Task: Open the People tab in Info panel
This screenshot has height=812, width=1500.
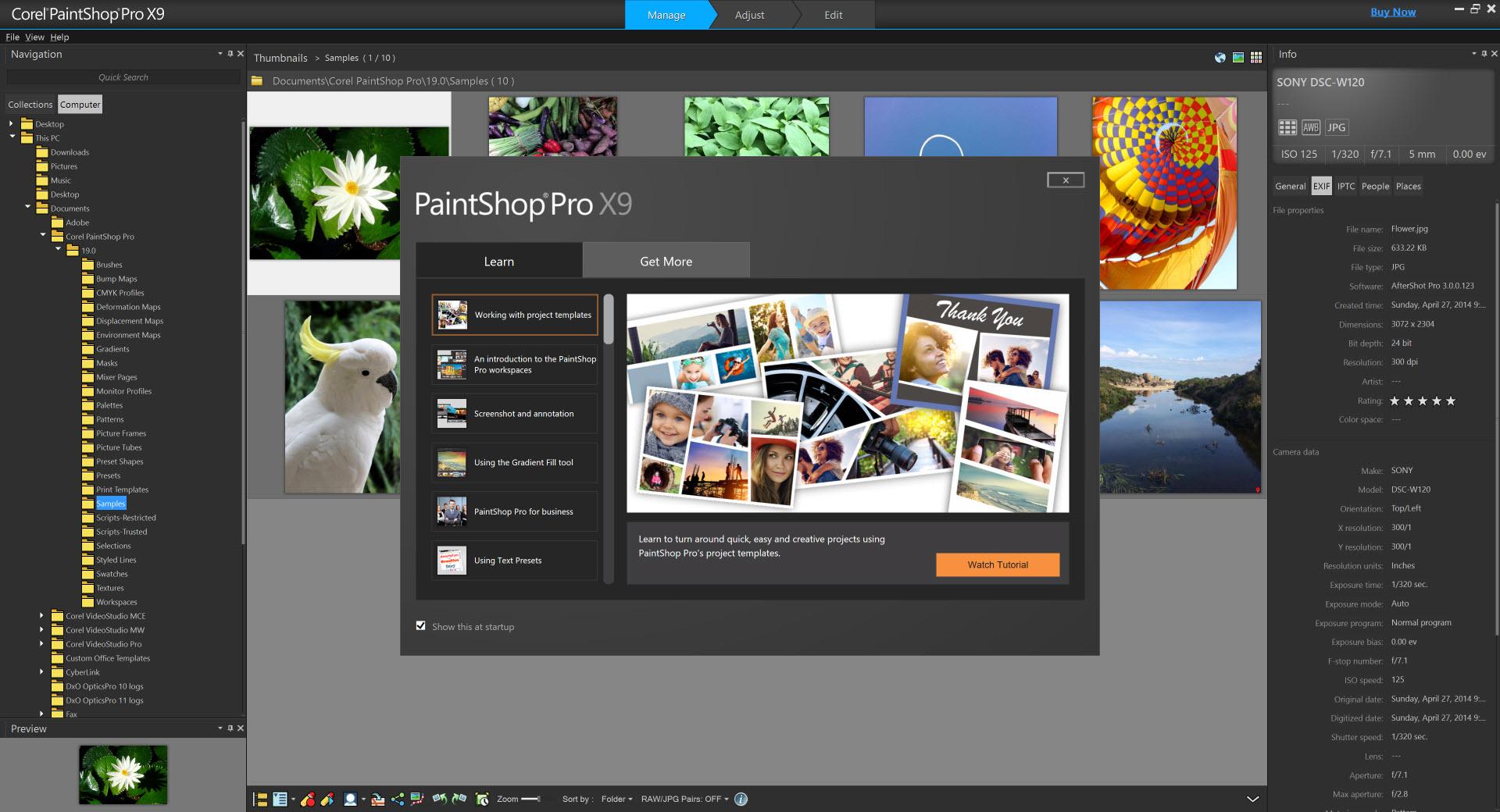Action: [1375, 186]
